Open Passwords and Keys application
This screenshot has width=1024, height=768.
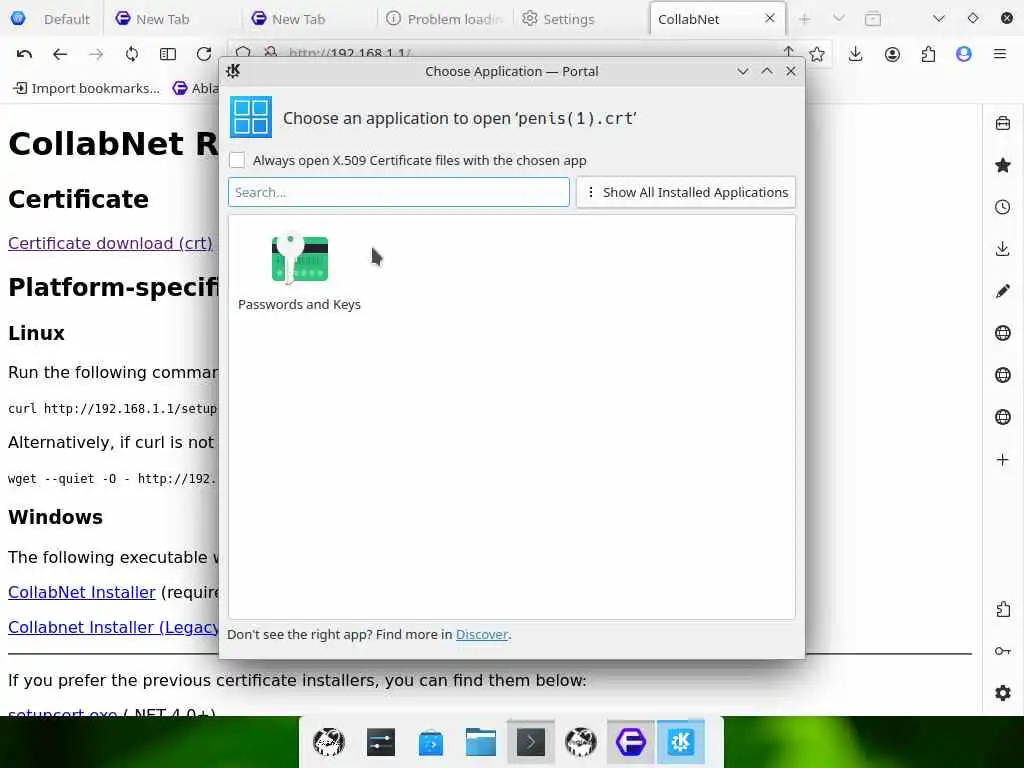pyautogui.click(x=299, y=272)
